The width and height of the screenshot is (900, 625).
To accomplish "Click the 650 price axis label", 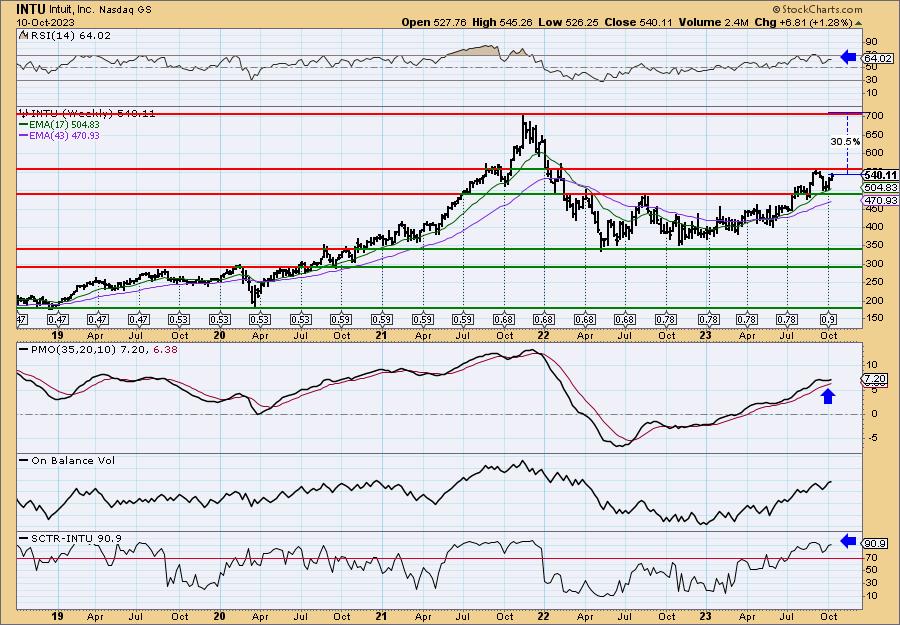I will 874,134.
